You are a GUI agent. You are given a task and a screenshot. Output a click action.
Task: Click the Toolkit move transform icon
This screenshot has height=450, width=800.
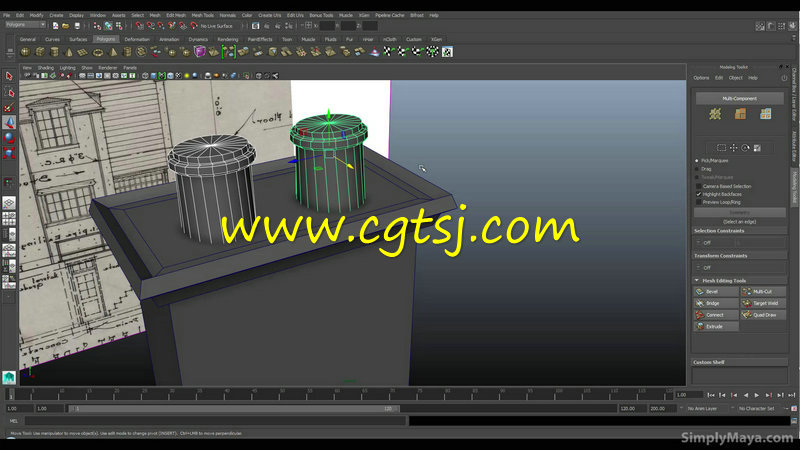click(x=733, y=148)
